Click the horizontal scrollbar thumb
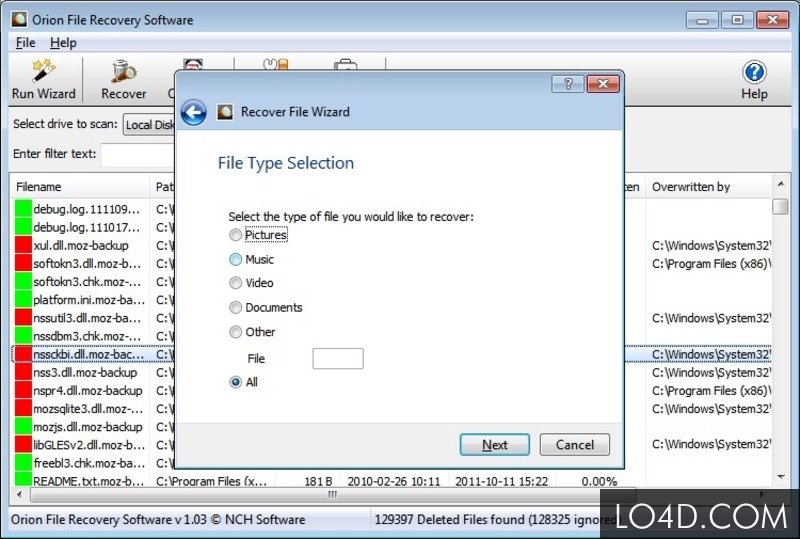 coord(333,494)
